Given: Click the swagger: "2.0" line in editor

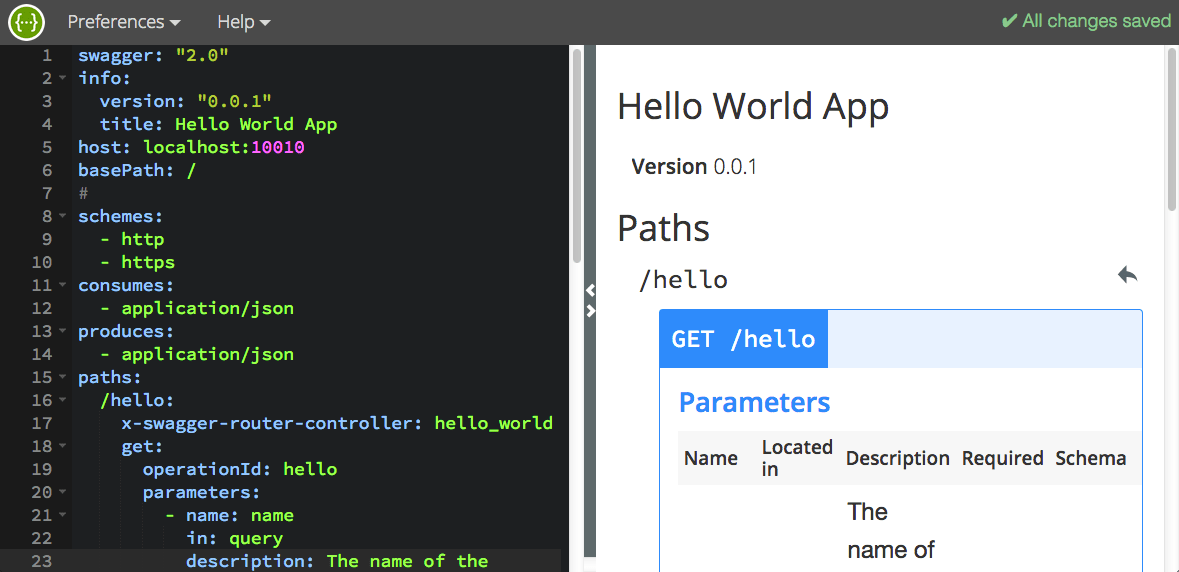Looking at the screenshot, I should click(x=153, y=56).
